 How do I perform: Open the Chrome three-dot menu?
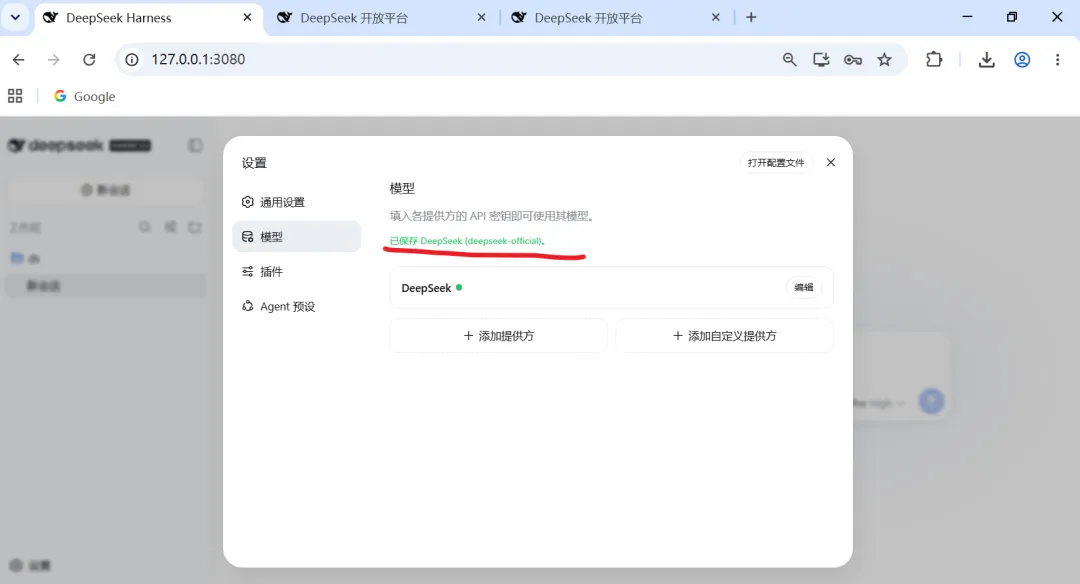point(1057,59)
